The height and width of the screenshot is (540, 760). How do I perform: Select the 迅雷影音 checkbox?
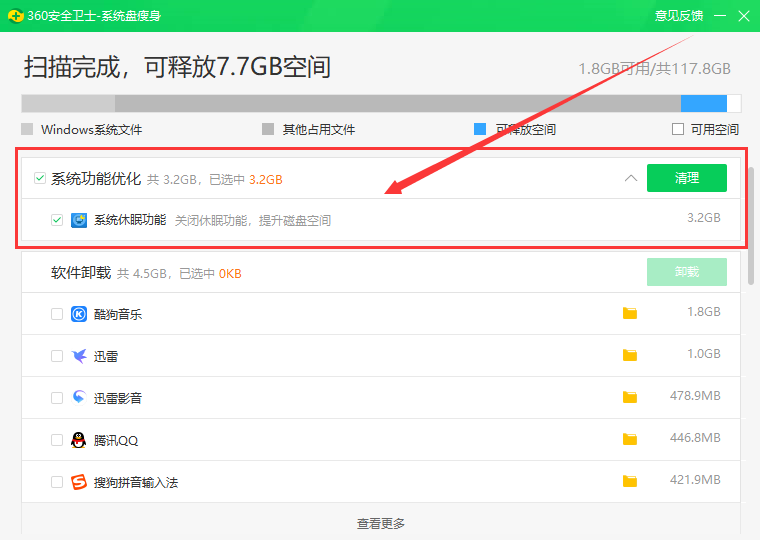57,398
